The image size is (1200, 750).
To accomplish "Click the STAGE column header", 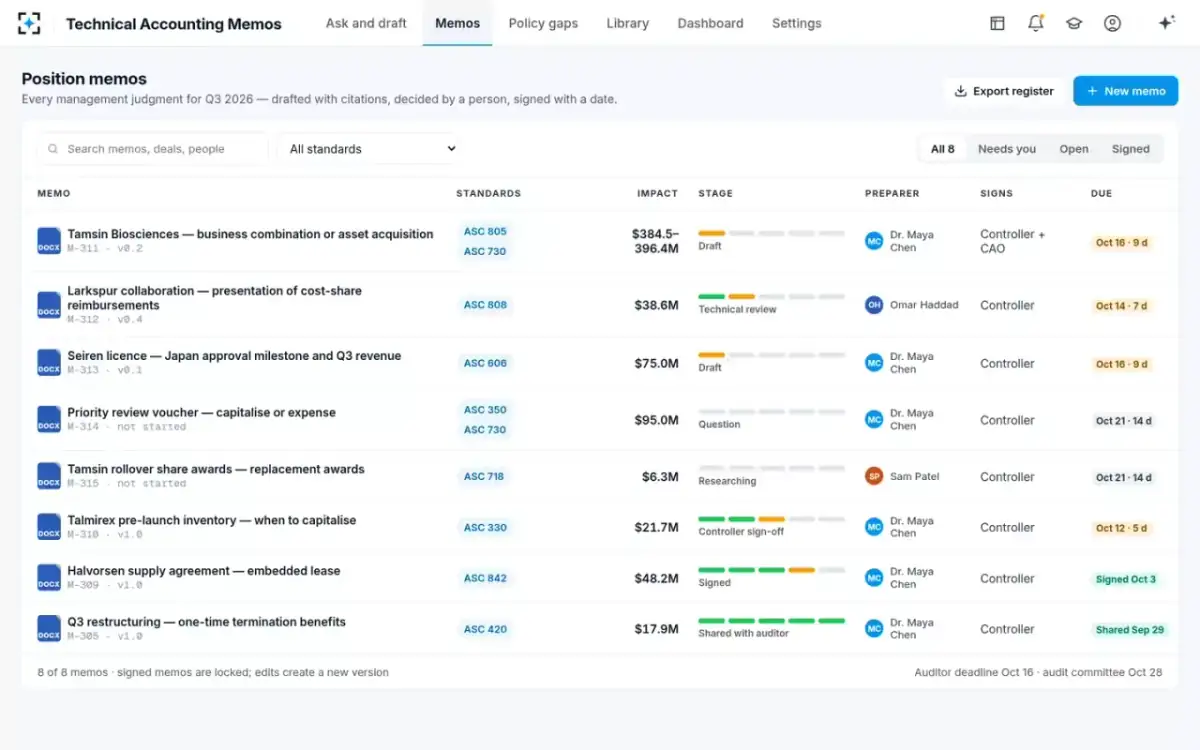I will tap(715, 193).
